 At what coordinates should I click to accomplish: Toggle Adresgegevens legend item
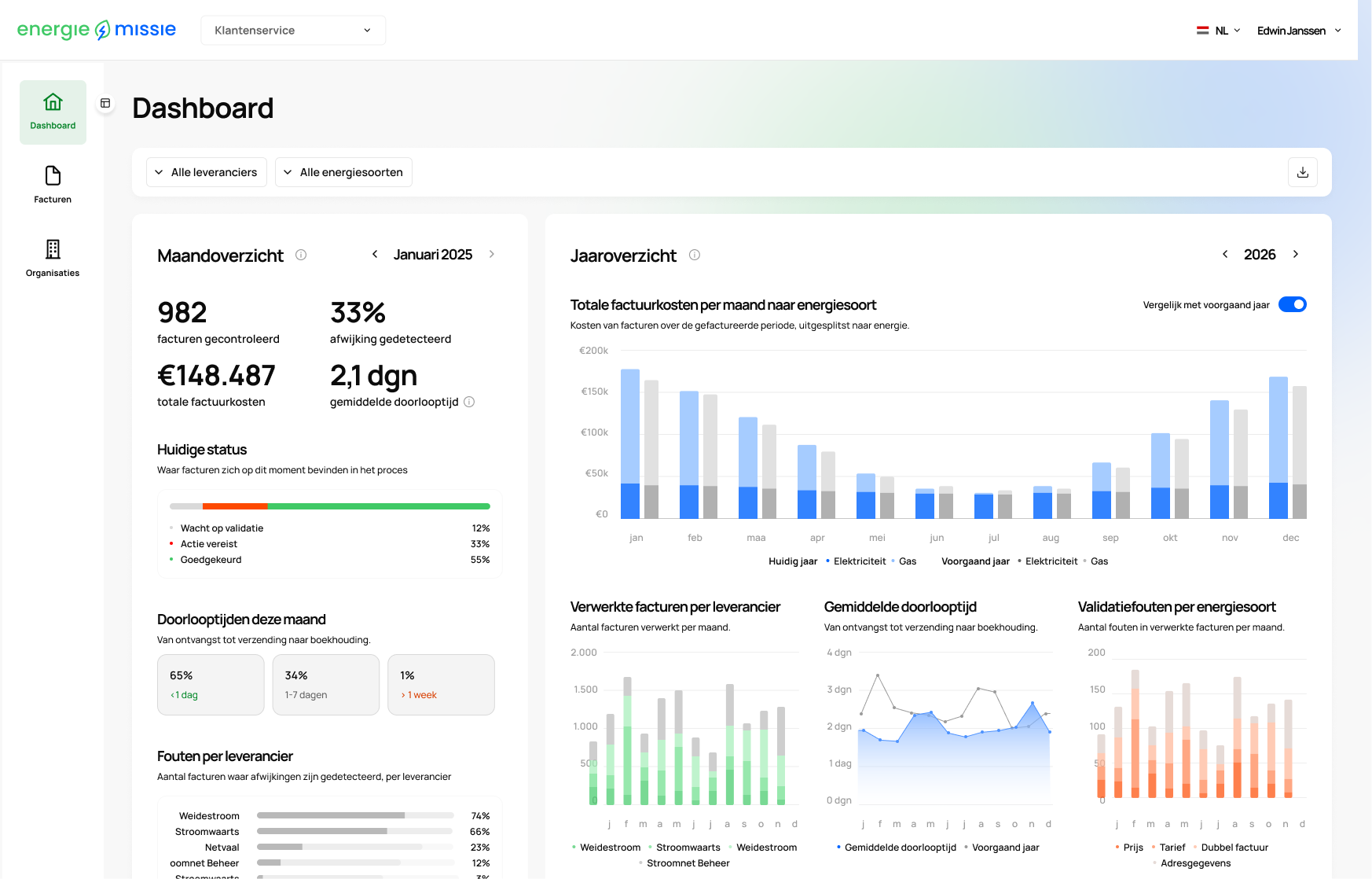(1191, 863)
